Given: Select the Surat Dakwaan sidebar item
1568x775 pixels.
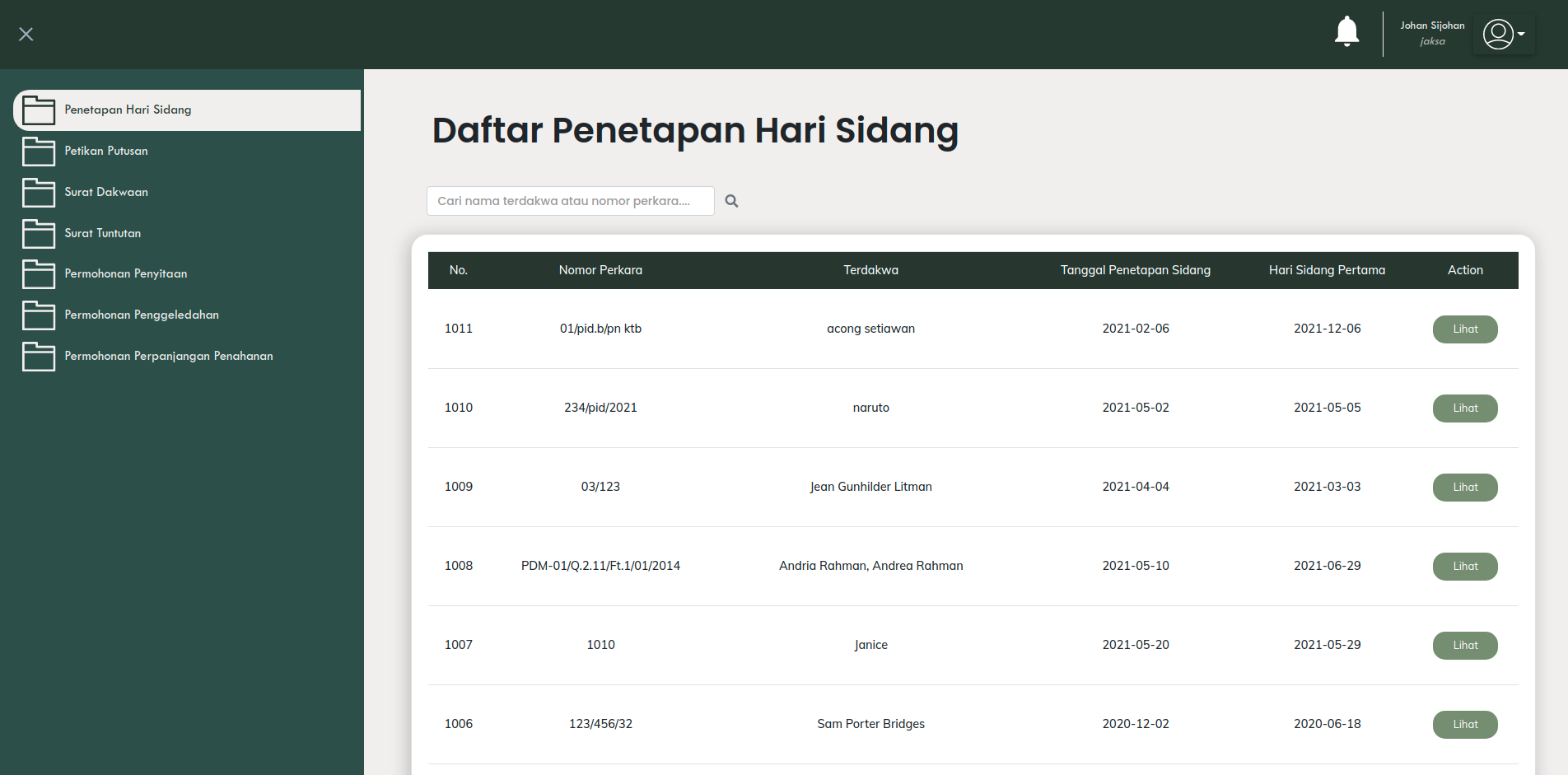Looking at the screenshot, I should 105,192.
